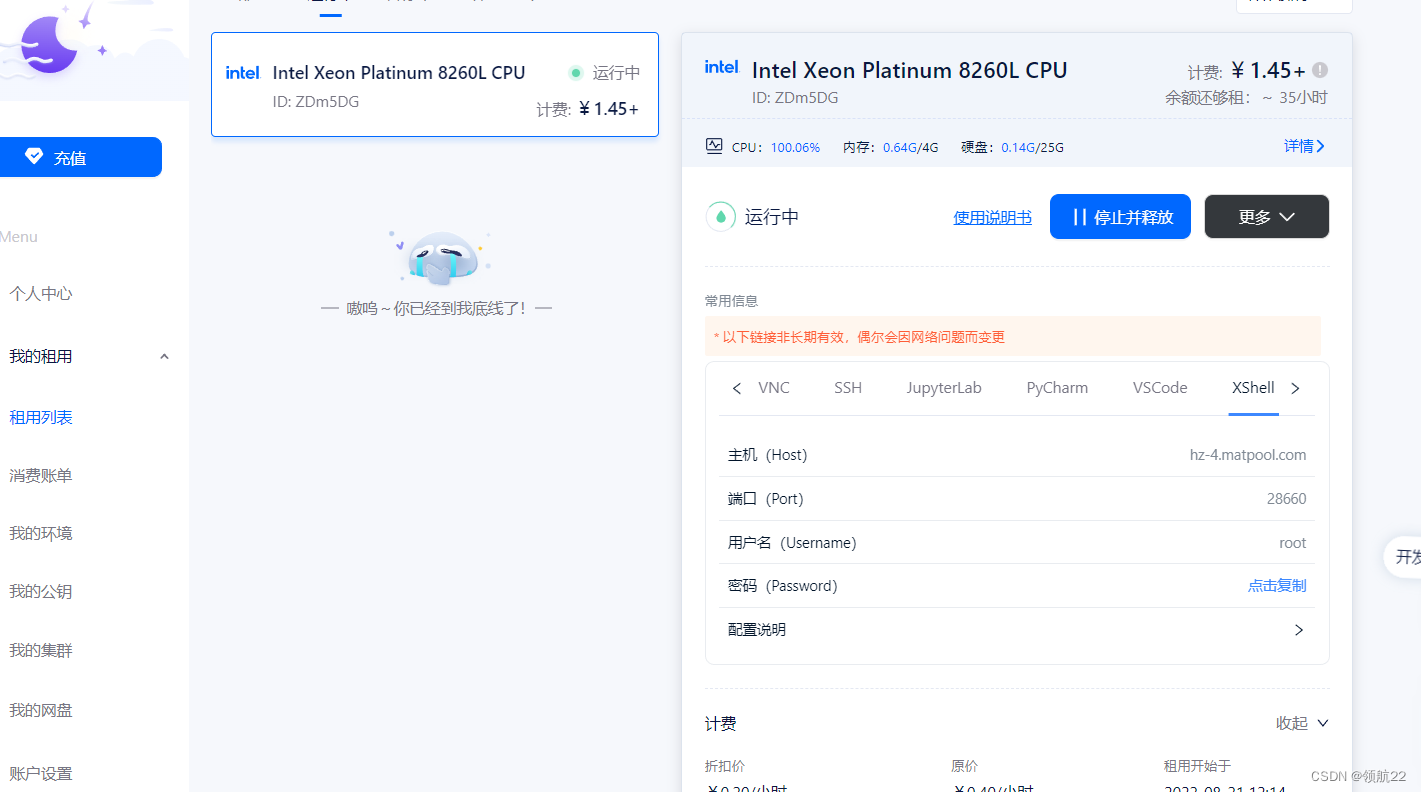The width and height of the screenshot is (1421, 792).
Task: Click the partially visible 开发 floating button
Action: 1404,557
